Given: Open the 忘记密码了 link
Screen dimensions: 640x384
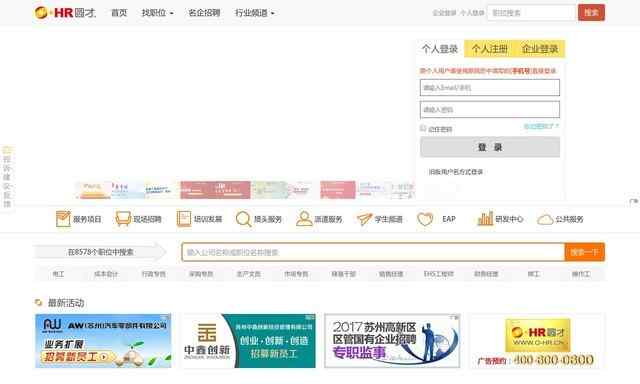Looking at the screenshot, I should tap(541, 126).
